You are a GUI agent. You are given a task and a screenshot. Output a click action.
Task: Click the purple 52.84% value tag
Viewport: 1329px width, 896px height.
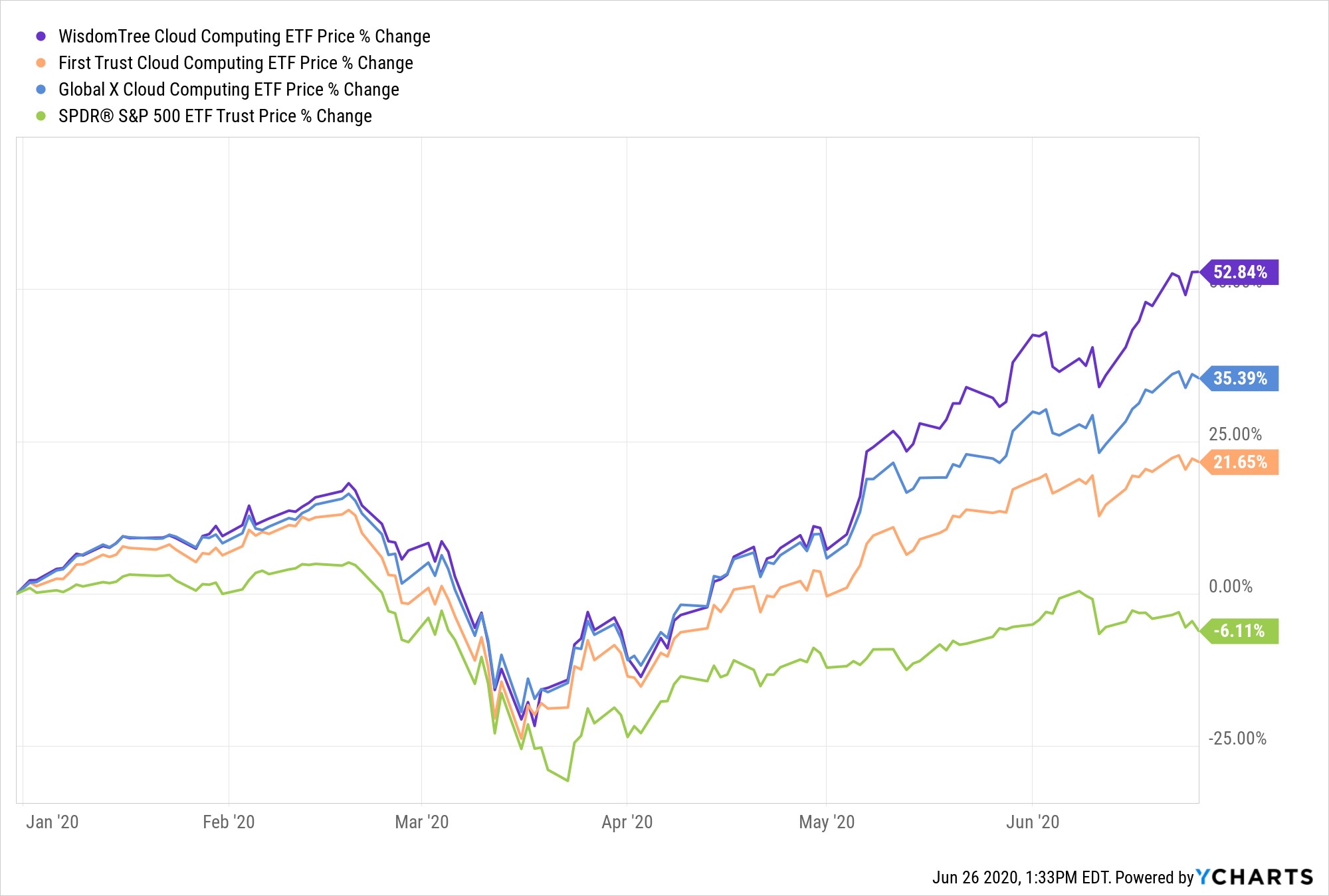pyautogui.click(x=1240, y=272)
